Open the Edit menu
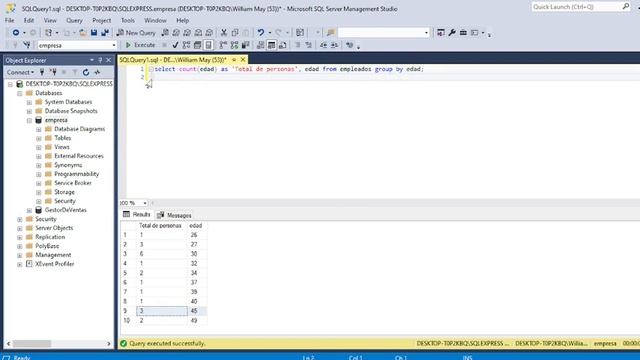 tap(29, 20)
